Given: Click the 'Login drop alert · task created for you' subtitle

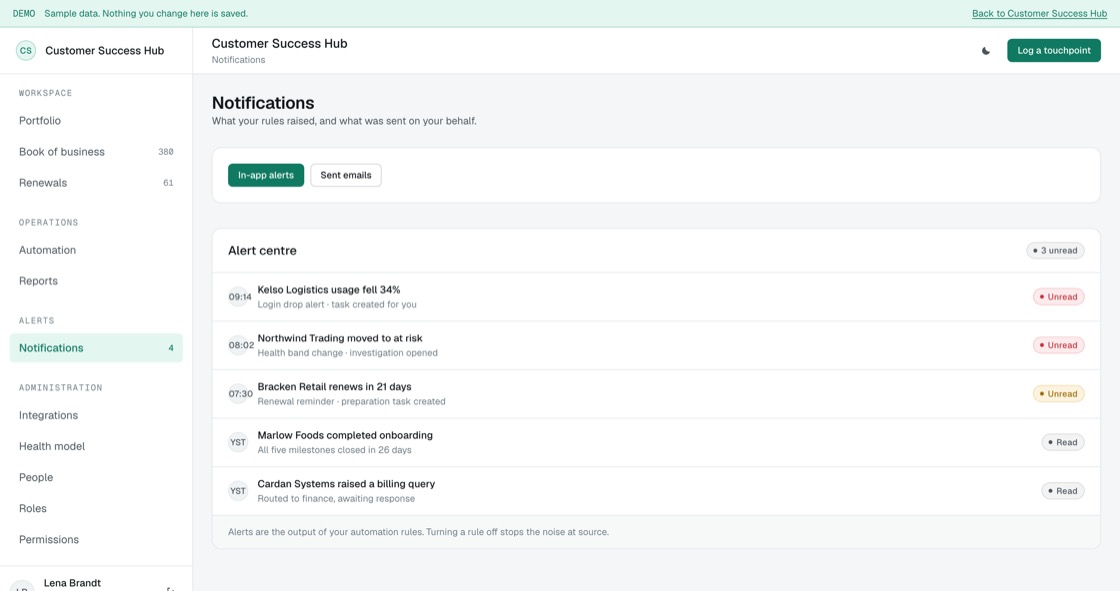Looking at the screenshot, I should pyautogui.click(x=337, y=304).
